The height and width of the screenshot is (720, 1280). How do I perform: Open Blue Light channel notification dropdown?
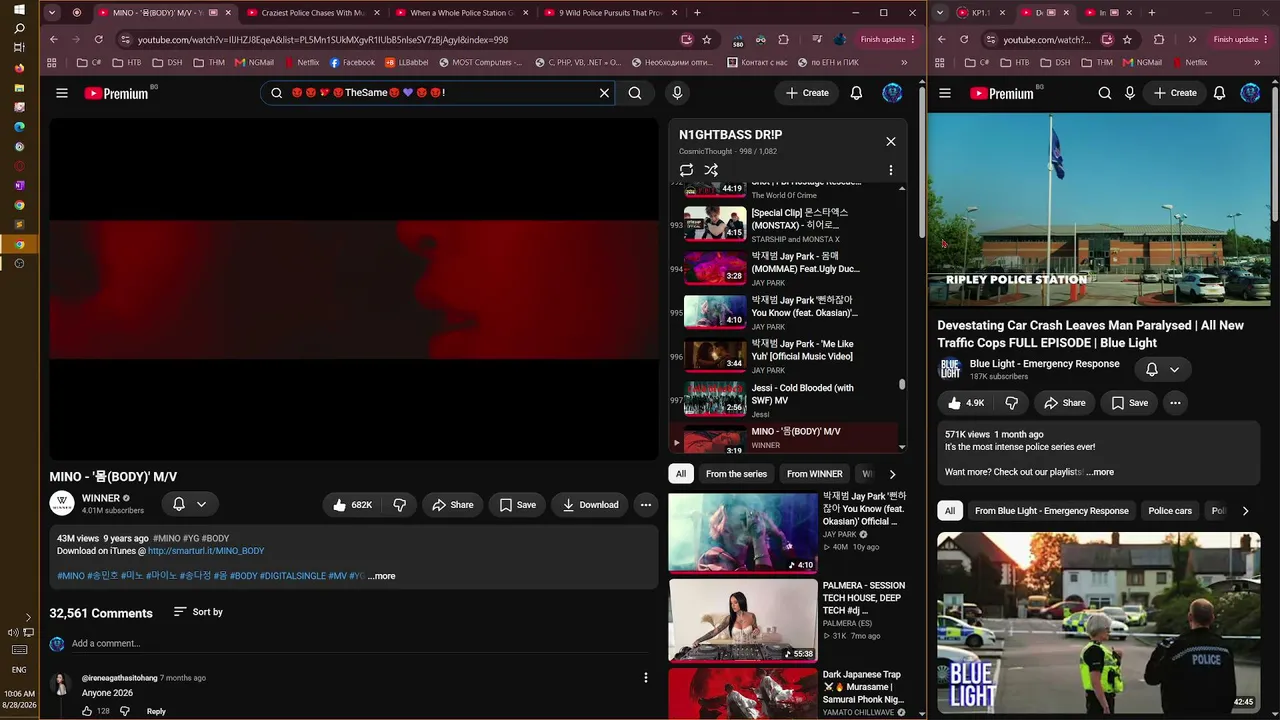[1163, 369]
